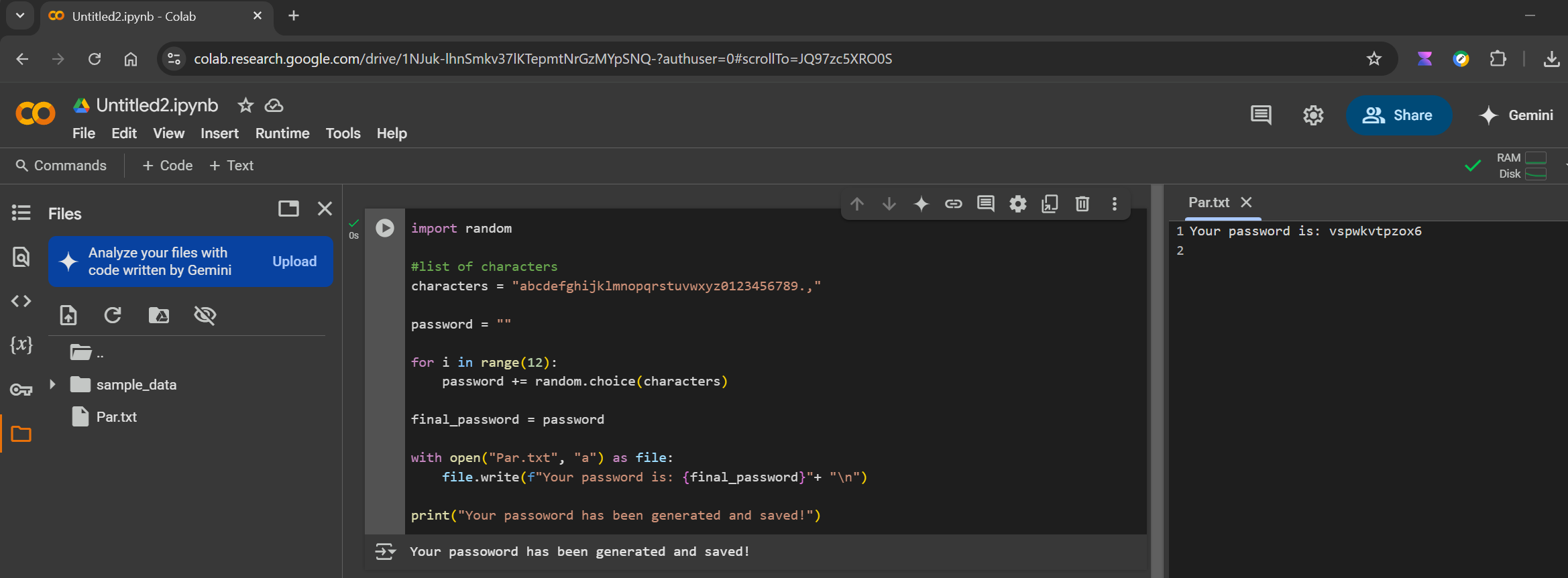Open Insert menu
1568x578 pixels.
click(219, 133)
